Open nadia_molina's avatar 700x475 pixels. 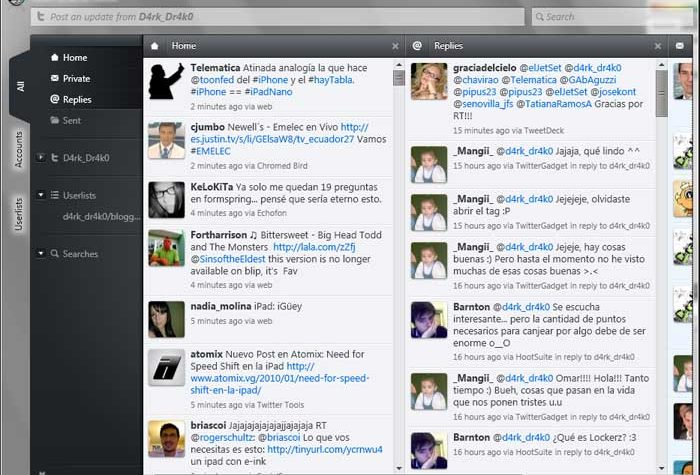point(167,319)
